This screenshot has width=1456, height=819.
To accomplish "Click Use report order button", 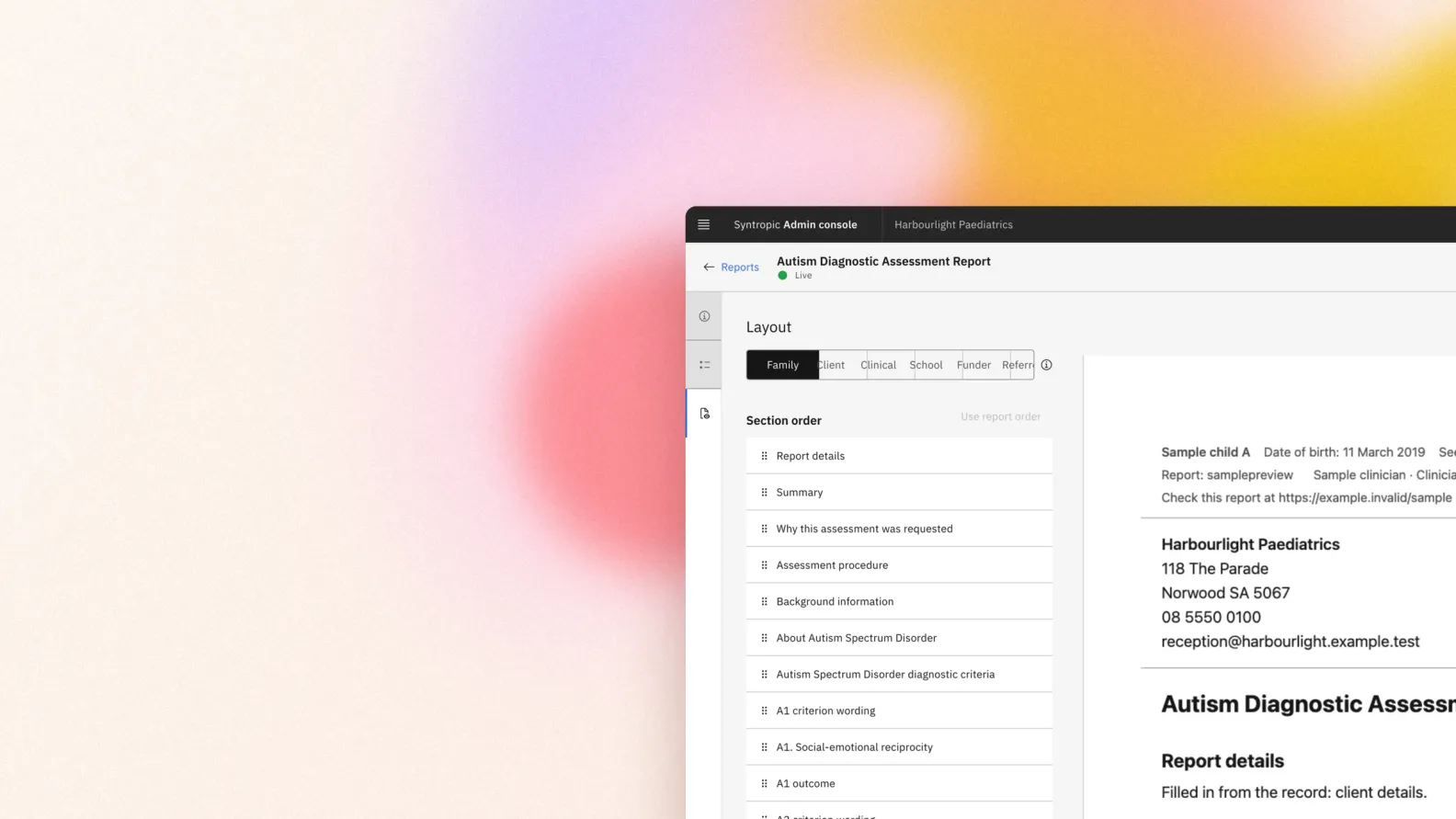I will tap(1000, 416).
